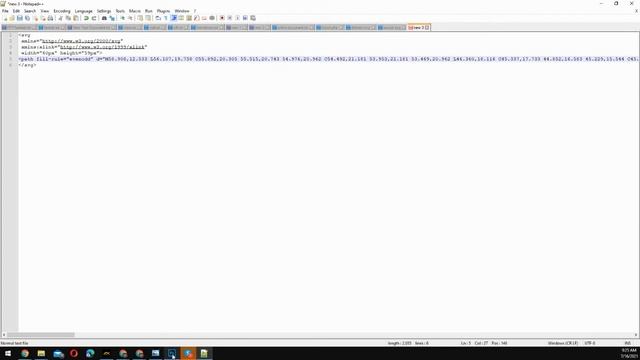Viewport: 640px width, 360px height.
Task: Click the scroll-left arrow at the bottom
Action: pos(4,335)
